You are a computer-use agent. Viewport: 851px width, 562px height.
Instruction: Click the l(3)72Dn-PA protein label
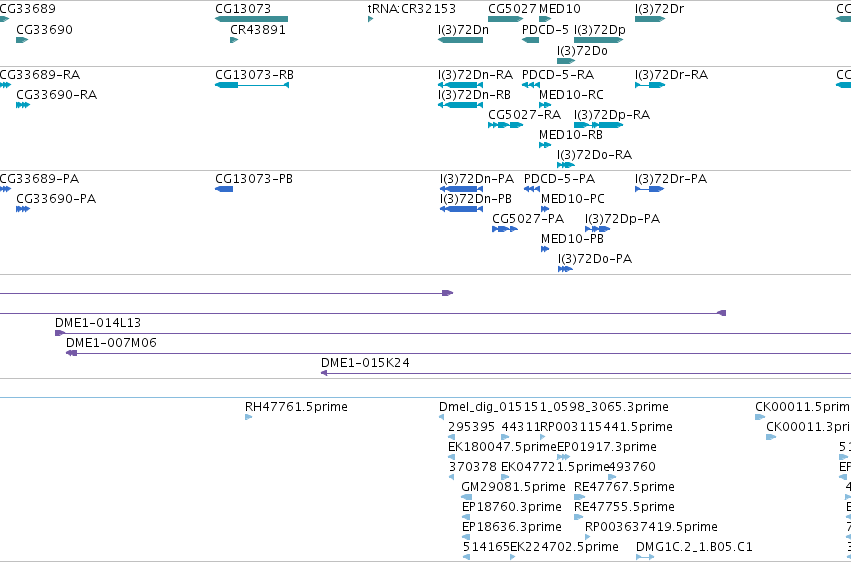(477, 179)
